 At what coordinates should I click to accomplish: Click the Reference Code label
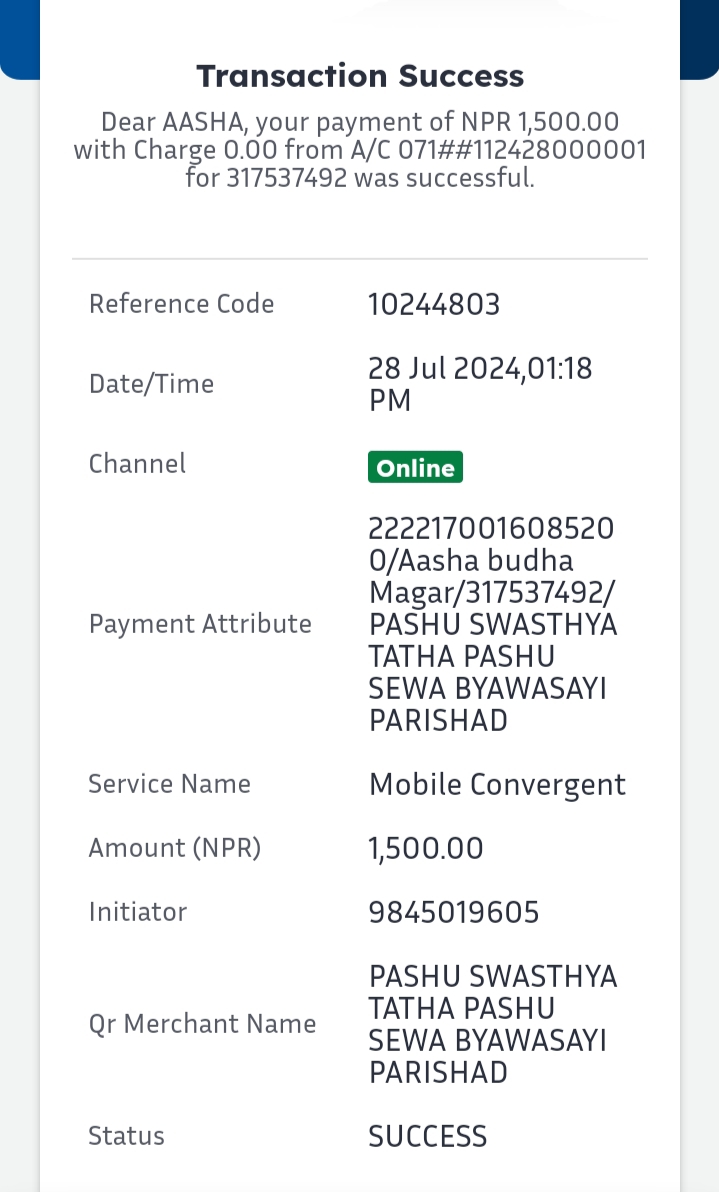coord(181,303)
